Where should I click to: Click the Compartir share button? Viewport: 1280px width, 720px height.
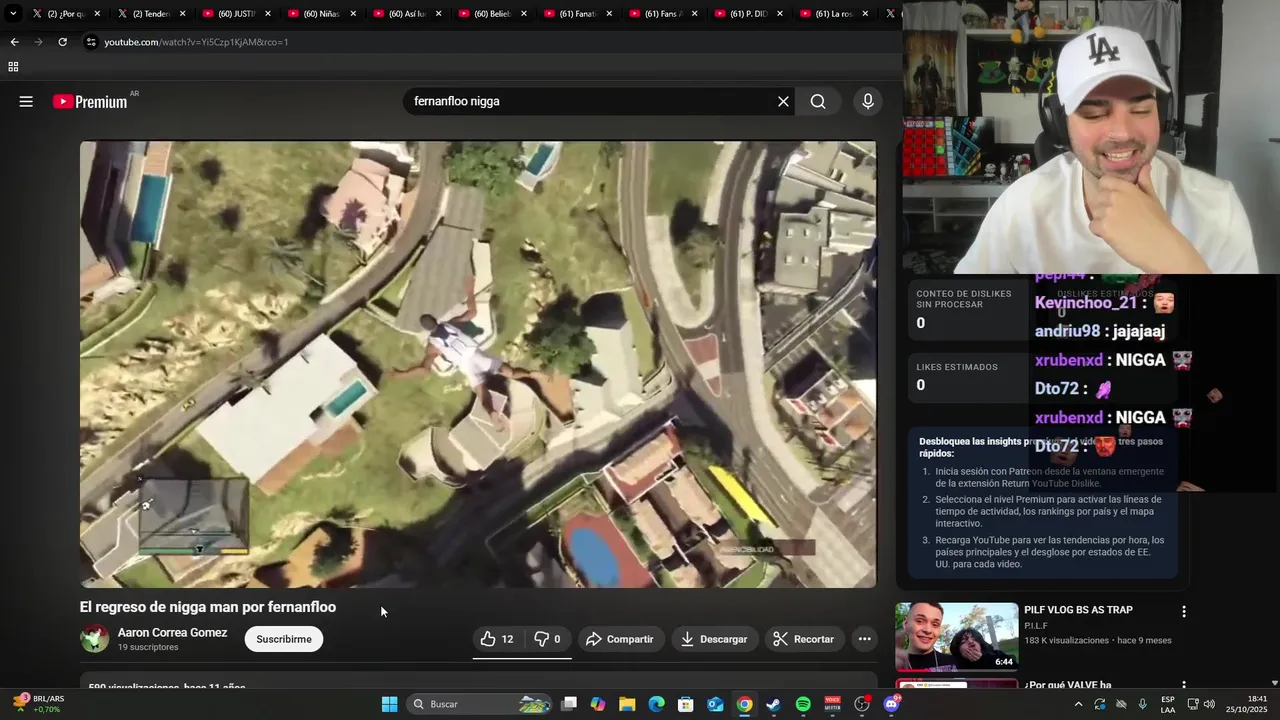(x=619, y=639)
